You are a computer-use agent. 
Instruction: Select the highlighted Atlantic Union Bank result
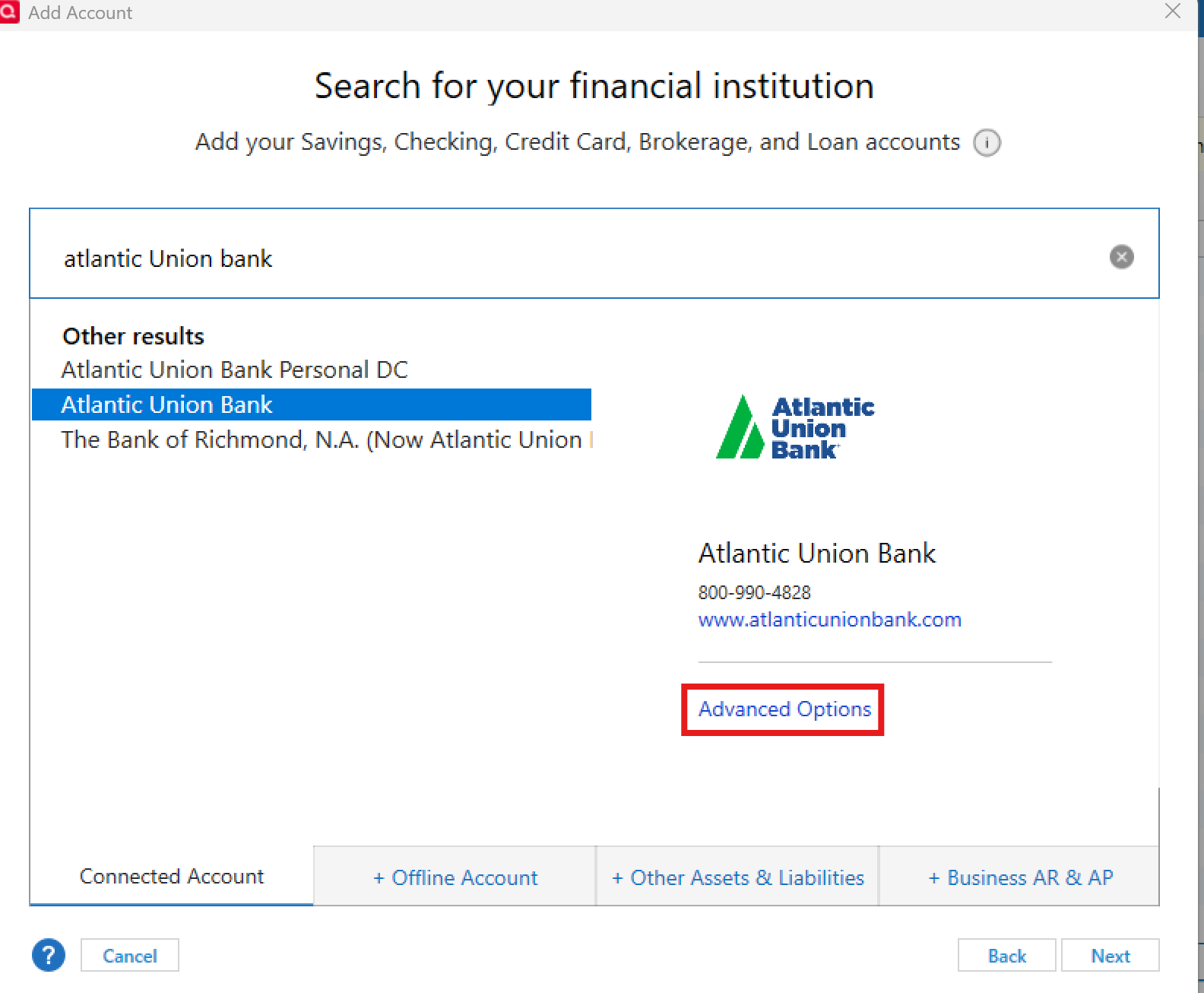pos(312,404)
